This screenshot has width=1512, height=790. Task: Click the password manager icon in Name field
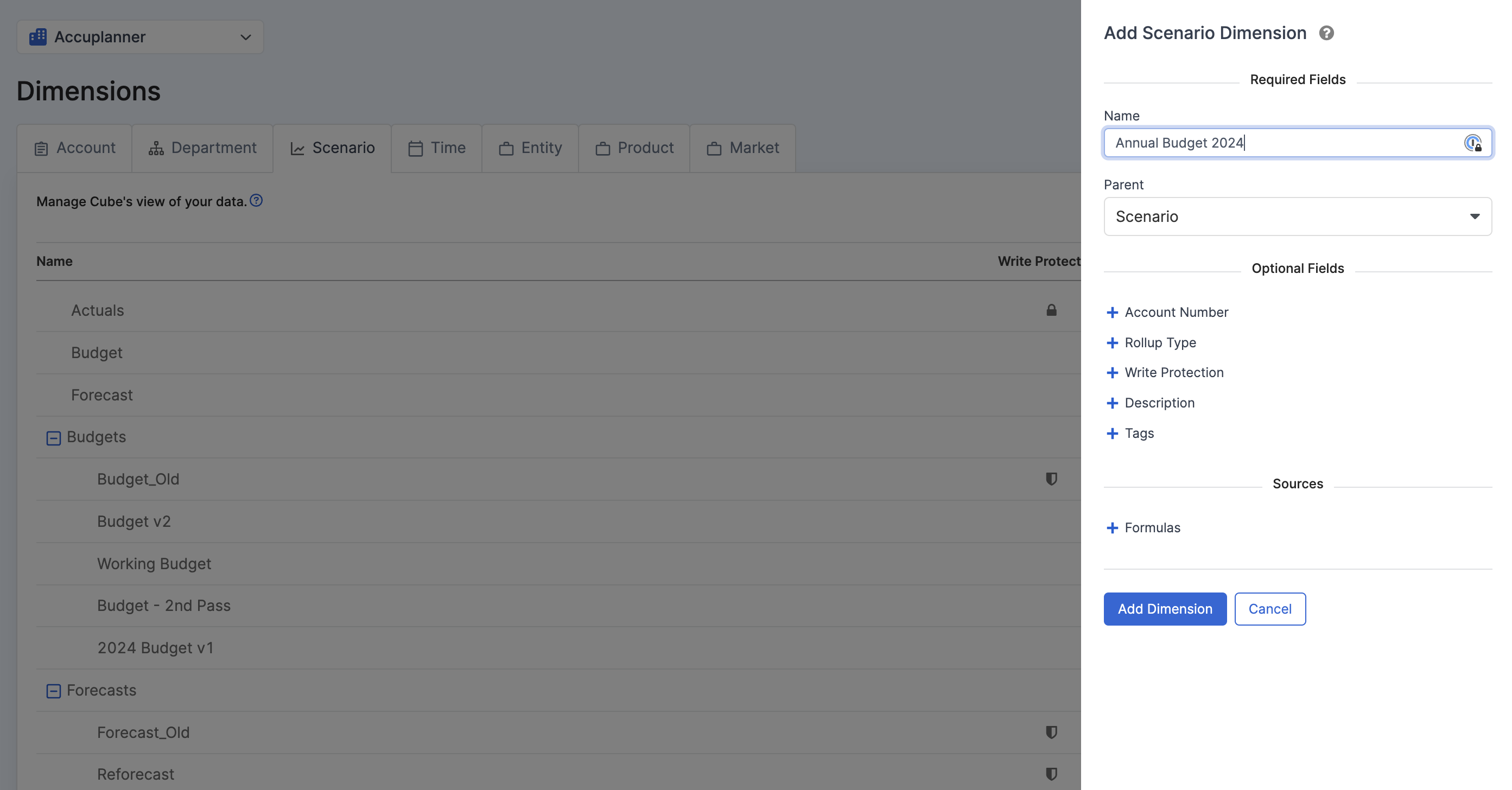click(x=1473, y=143)
